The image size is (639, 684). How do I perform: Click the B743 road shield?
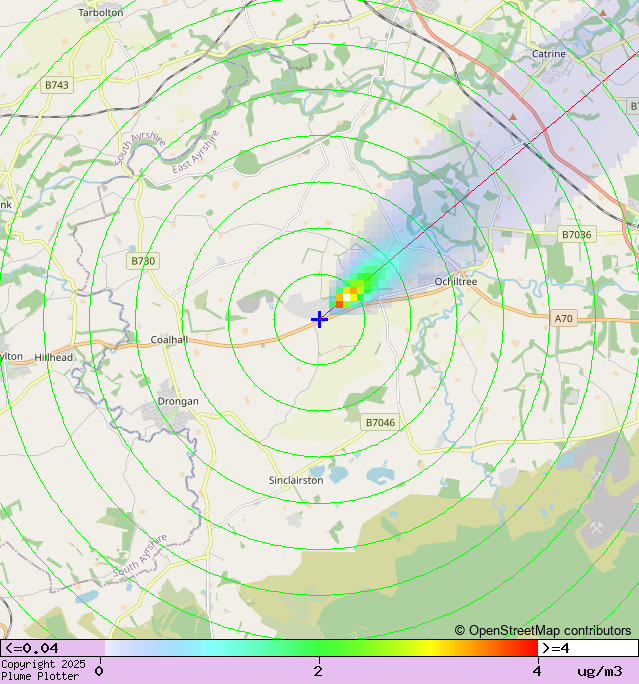57,85
